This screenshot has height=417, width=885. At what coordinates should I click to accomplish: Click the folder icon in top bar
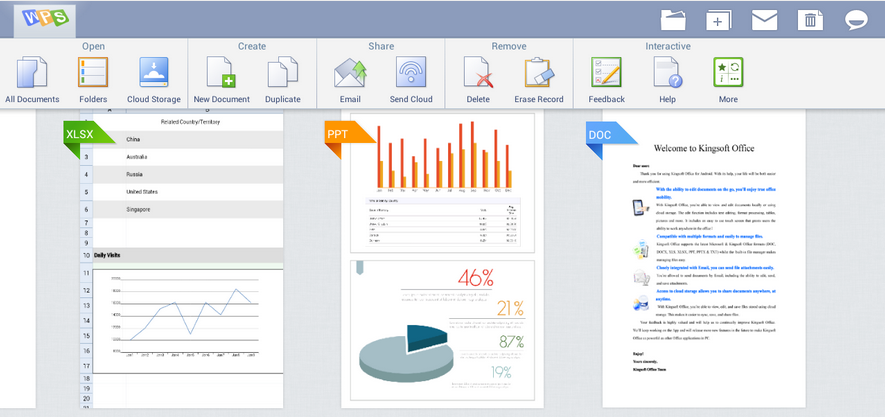(673, 20)
